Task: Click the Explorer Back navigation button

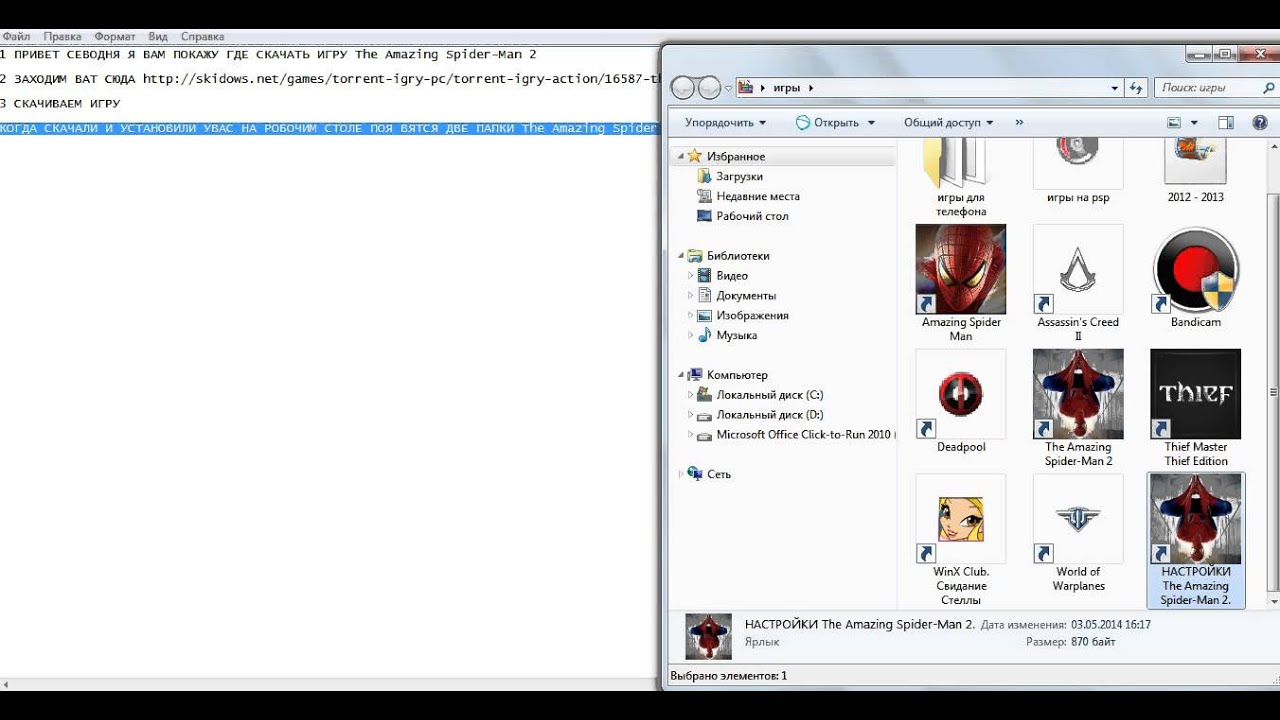Action: [683, 88]
